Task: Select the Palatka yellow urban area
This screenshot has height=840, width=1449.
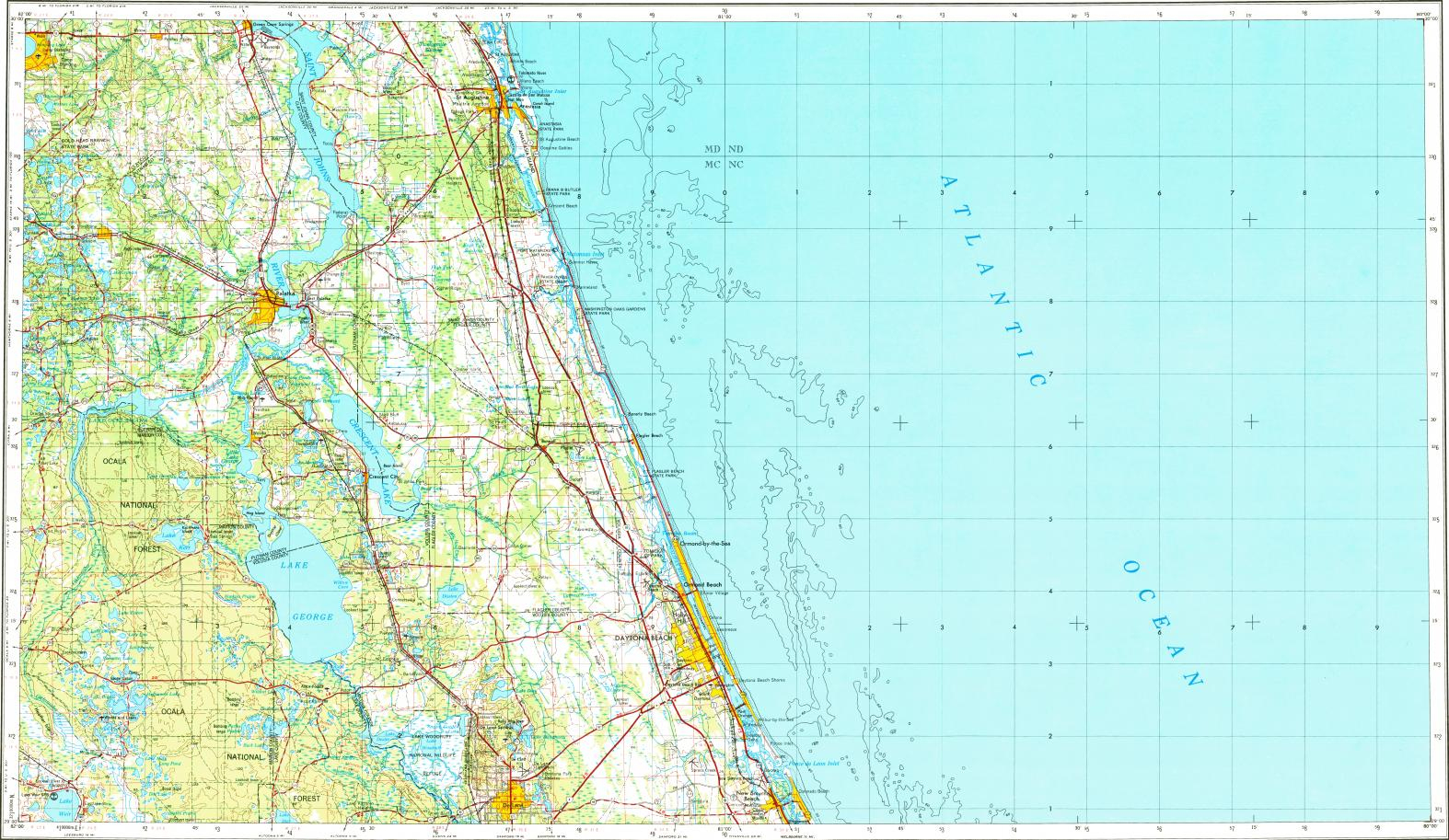Action: coord(272,301)
